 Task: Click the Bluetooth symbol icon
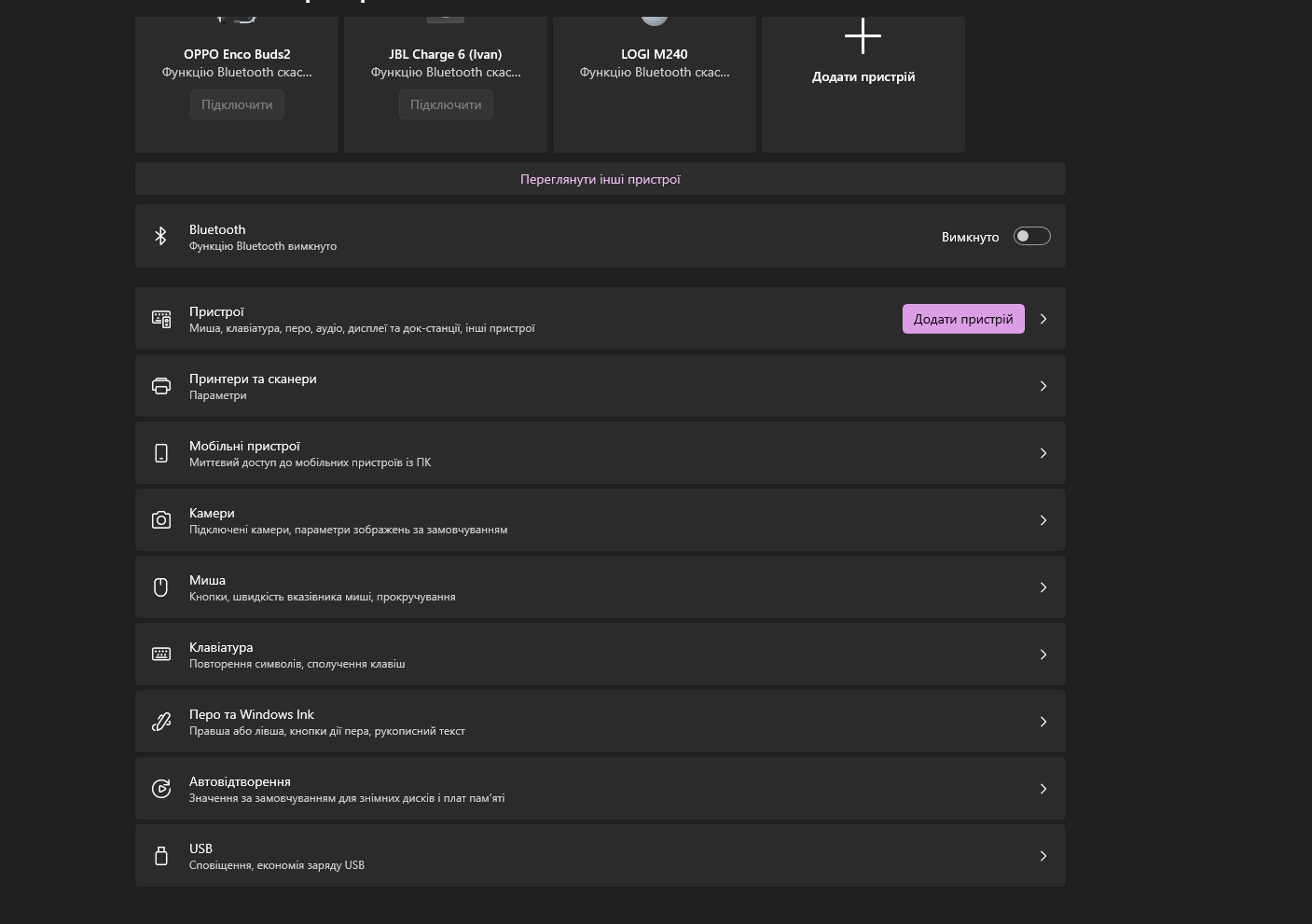(160, 236)
